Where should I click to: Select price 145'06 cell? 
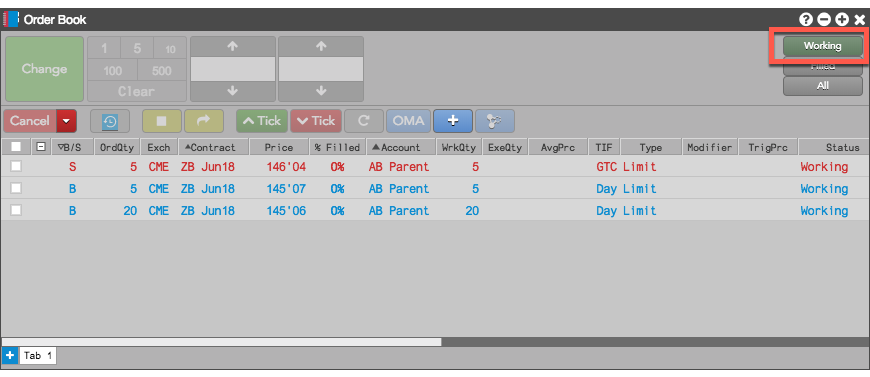[285, 211]
